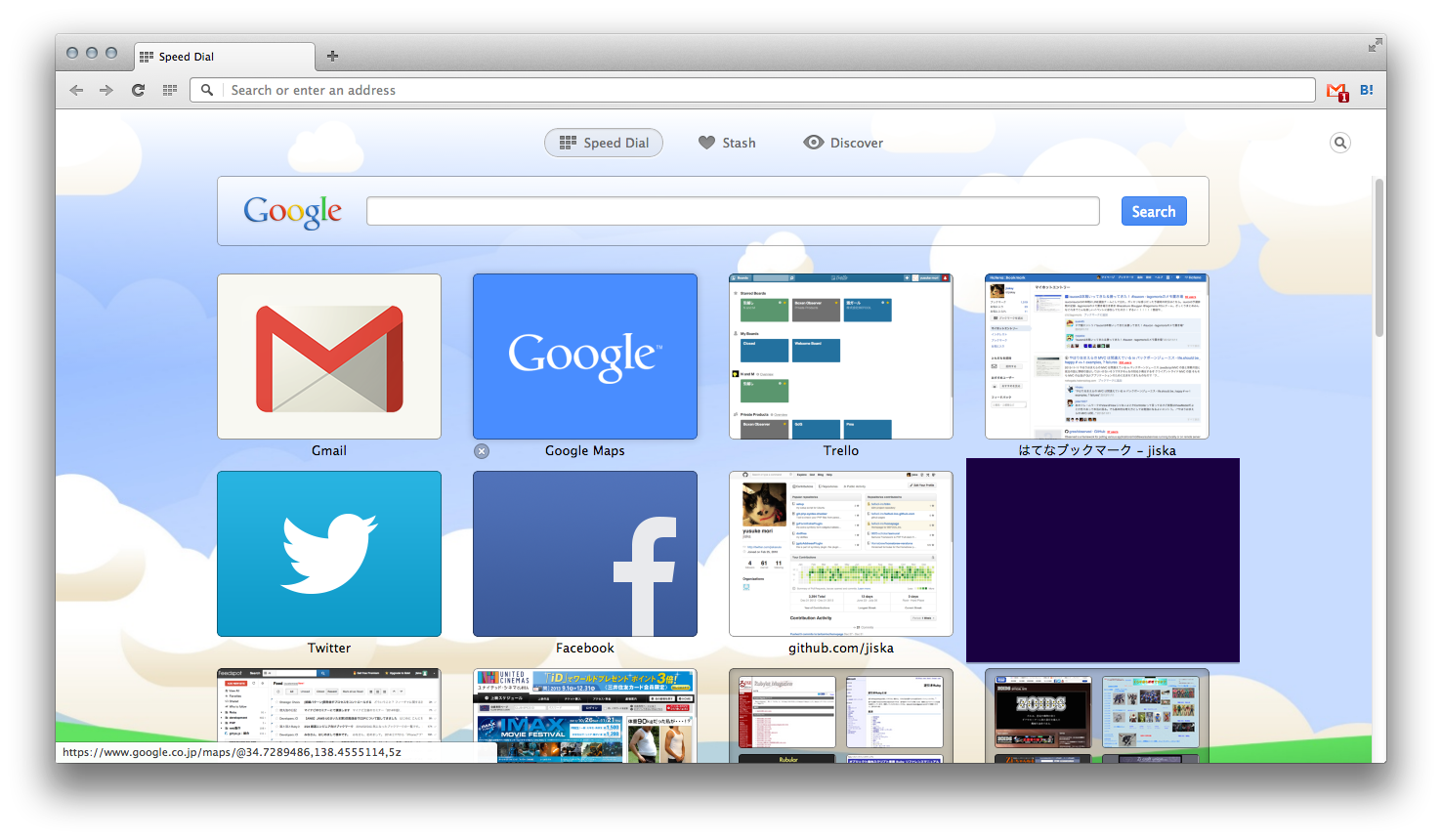Open the Google Maps speed dial tile
Viewport: 1442px width, 840px height.
tap(585, 357)
